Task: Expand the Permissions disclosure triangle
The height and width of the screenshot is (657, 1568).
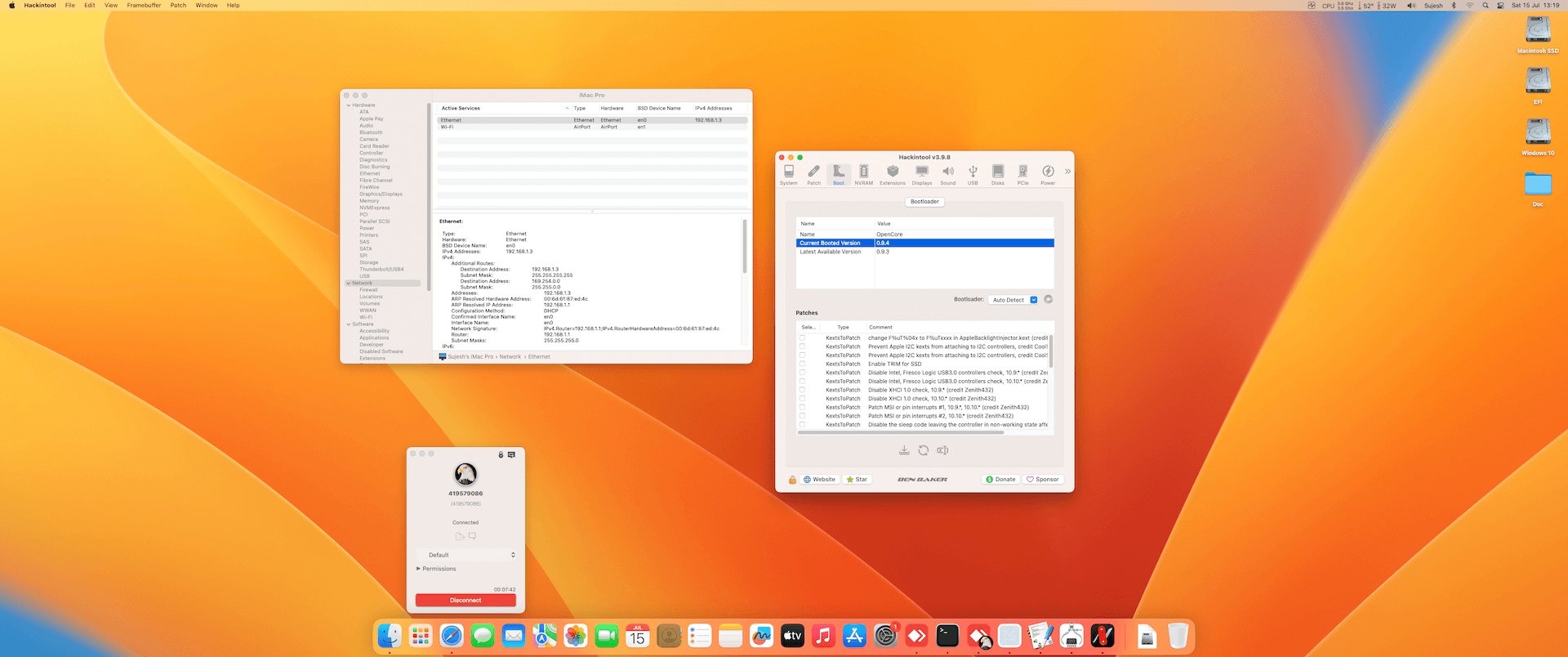Action: 419,569
